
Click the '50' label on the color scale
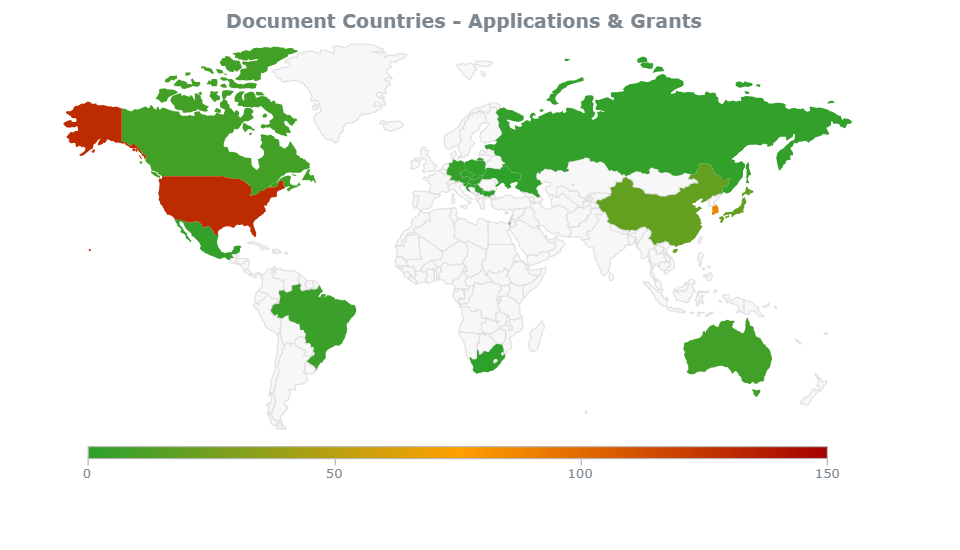[334, 473]
